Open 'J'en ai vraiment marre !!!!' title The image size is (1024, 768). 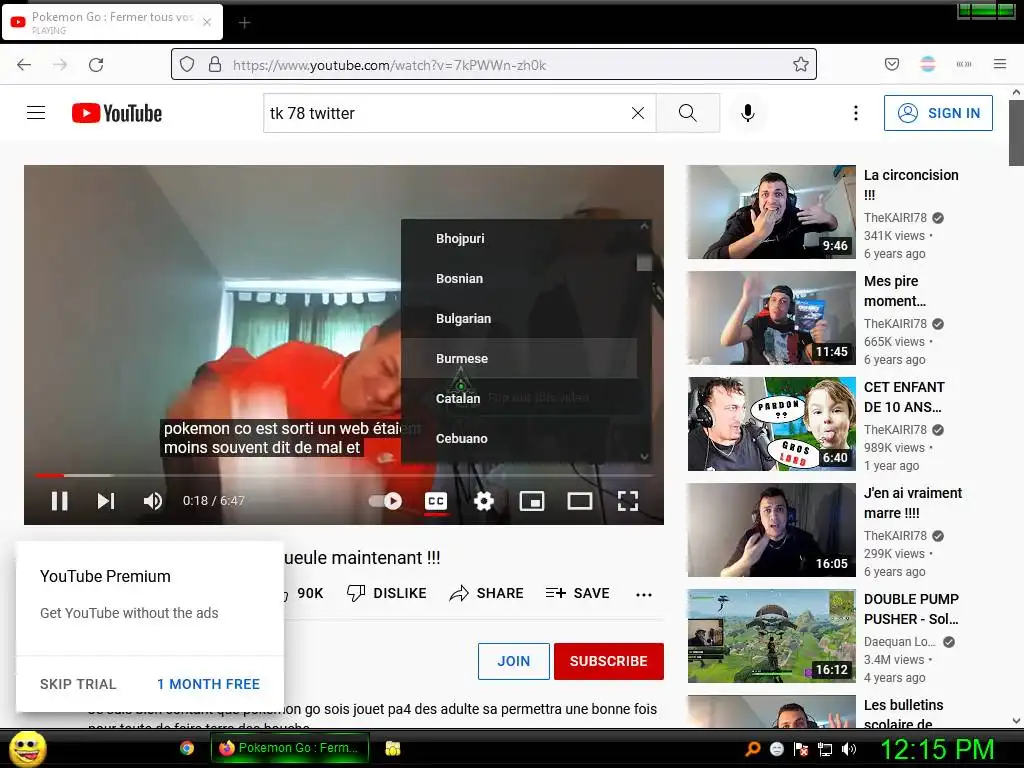pyautogui.click(x=912, y=503)
